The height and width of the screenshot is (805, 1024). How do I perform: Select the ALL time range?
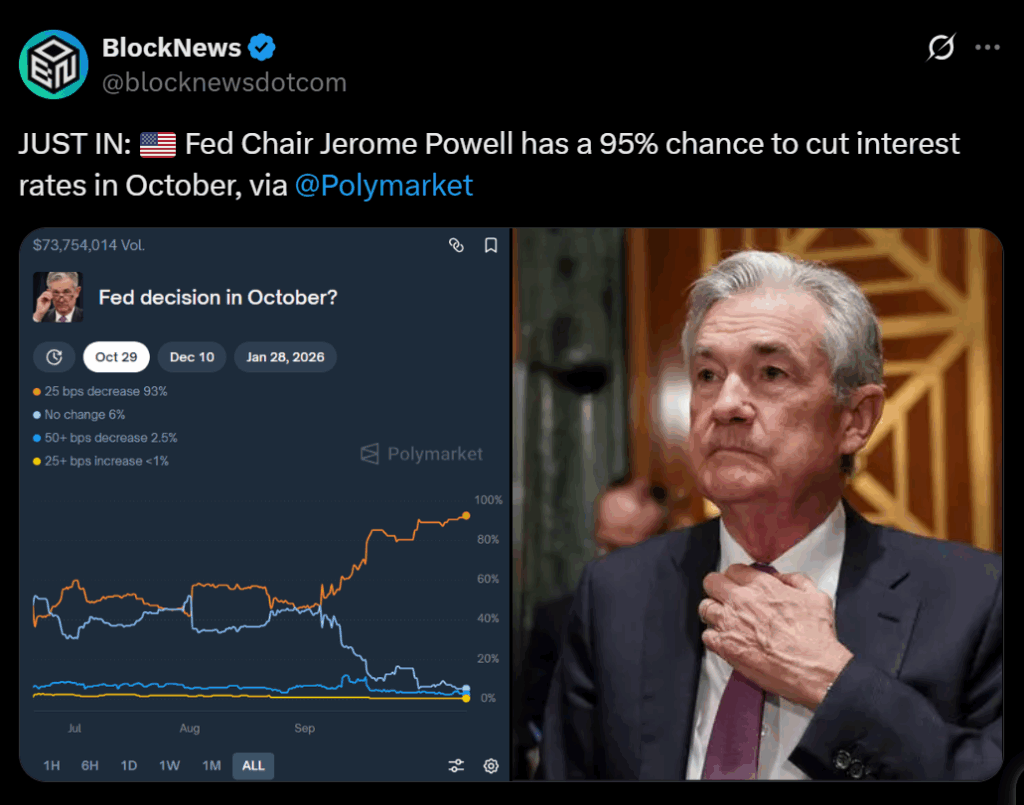[x=253, y=766]
